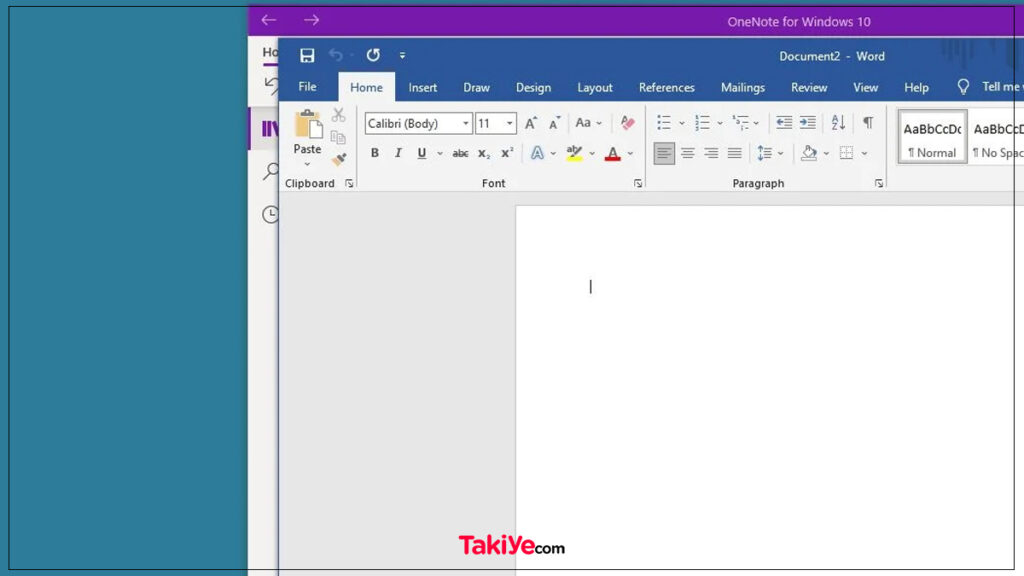Click the font size box showing 11
The width and height of the screenshot is (1024, 576).
489,123
